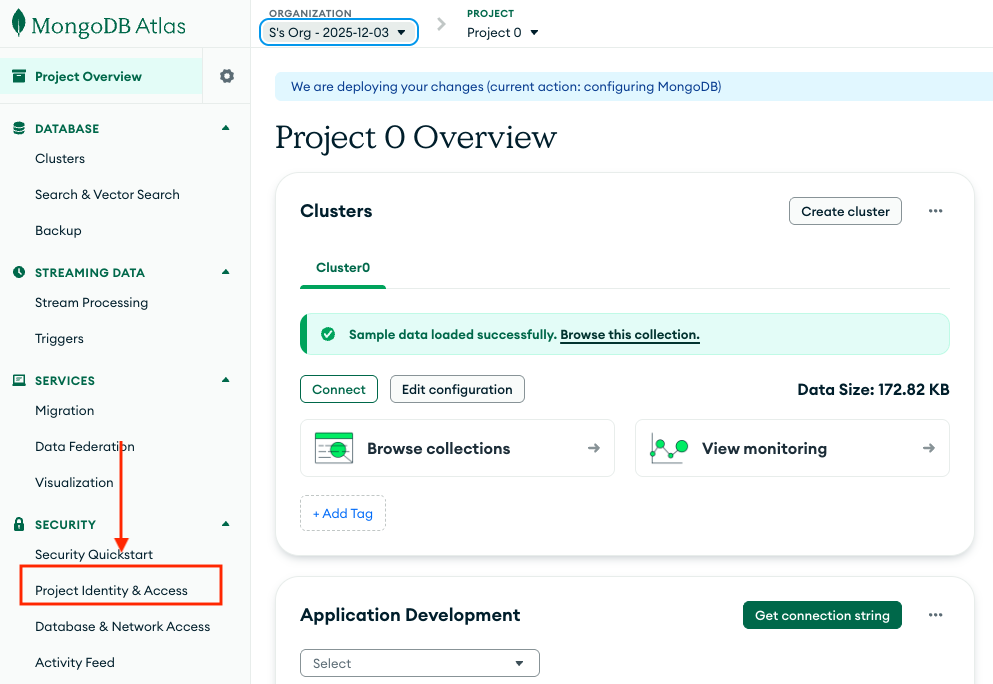Open the Clusters card ellipsis menu
Screen dimensions: 993x684
[x=935, y=211]
